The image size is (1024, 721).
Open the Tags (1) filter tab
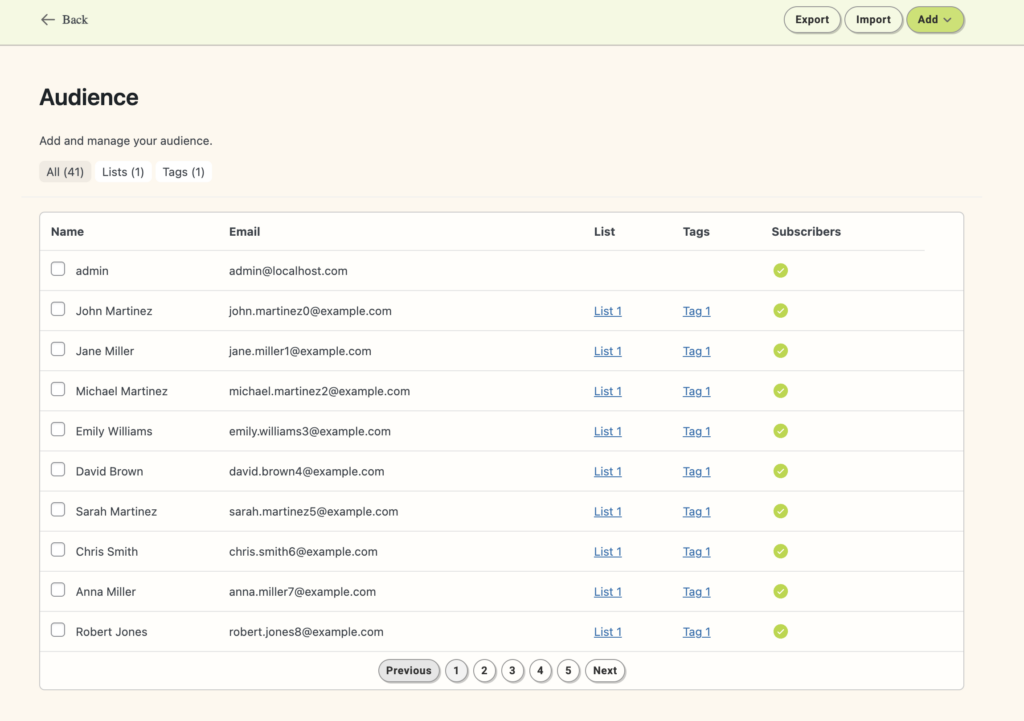(x=183, y=171)
